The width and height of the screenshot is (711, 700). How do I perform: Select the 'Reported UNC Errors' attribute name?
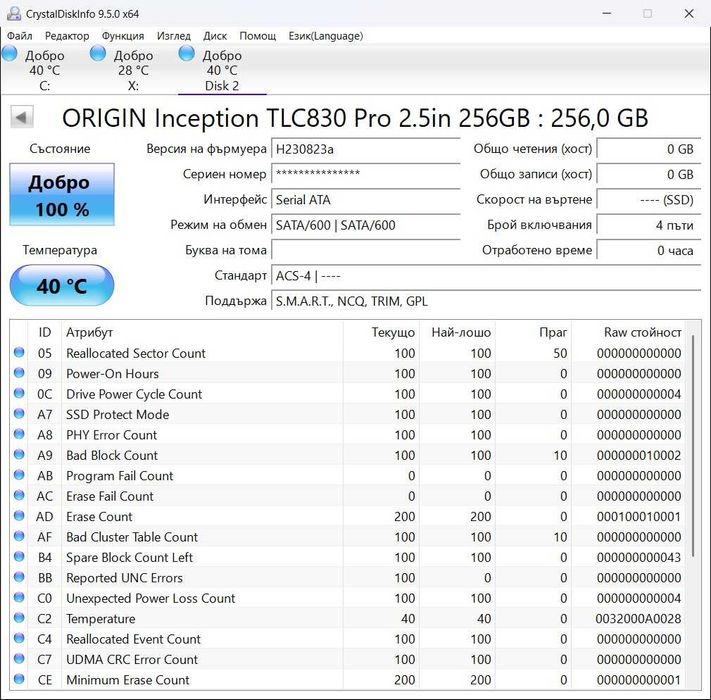(124, 578)
